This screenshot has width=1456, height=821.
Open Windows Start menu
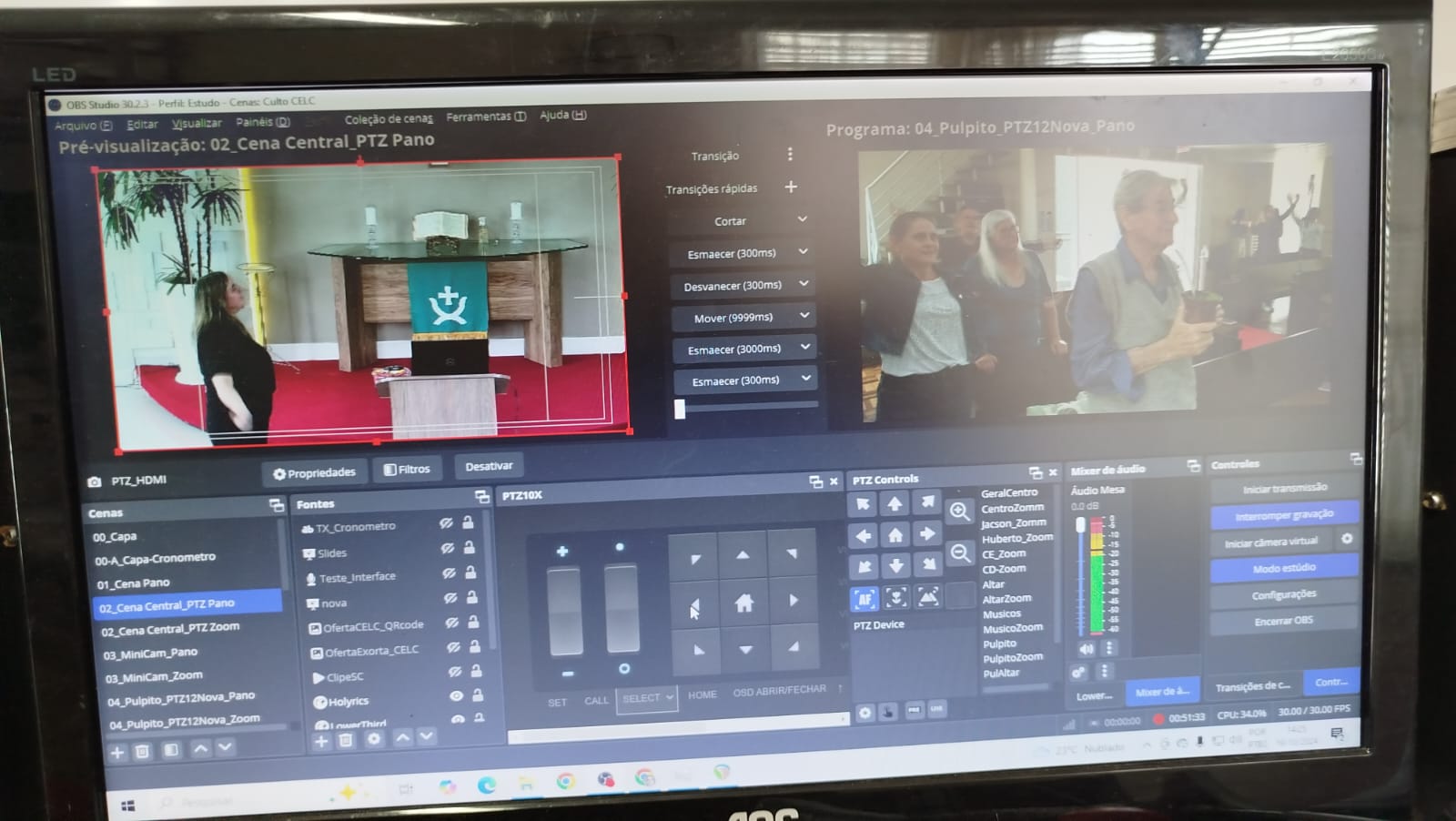coord(128,805)
